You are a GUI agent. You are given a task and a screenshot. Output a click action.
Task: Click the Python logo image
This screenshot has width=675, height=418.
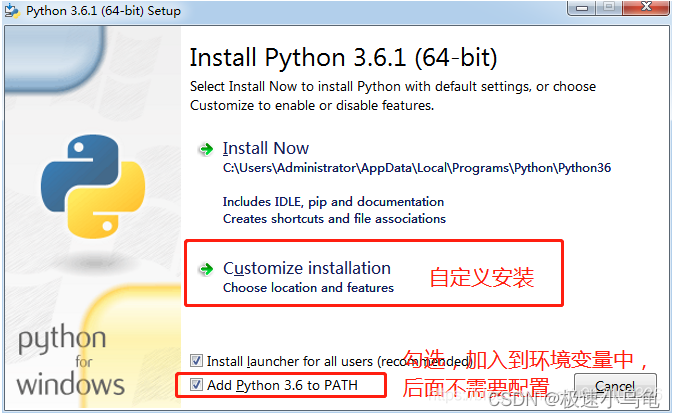[x=93, y=186]
